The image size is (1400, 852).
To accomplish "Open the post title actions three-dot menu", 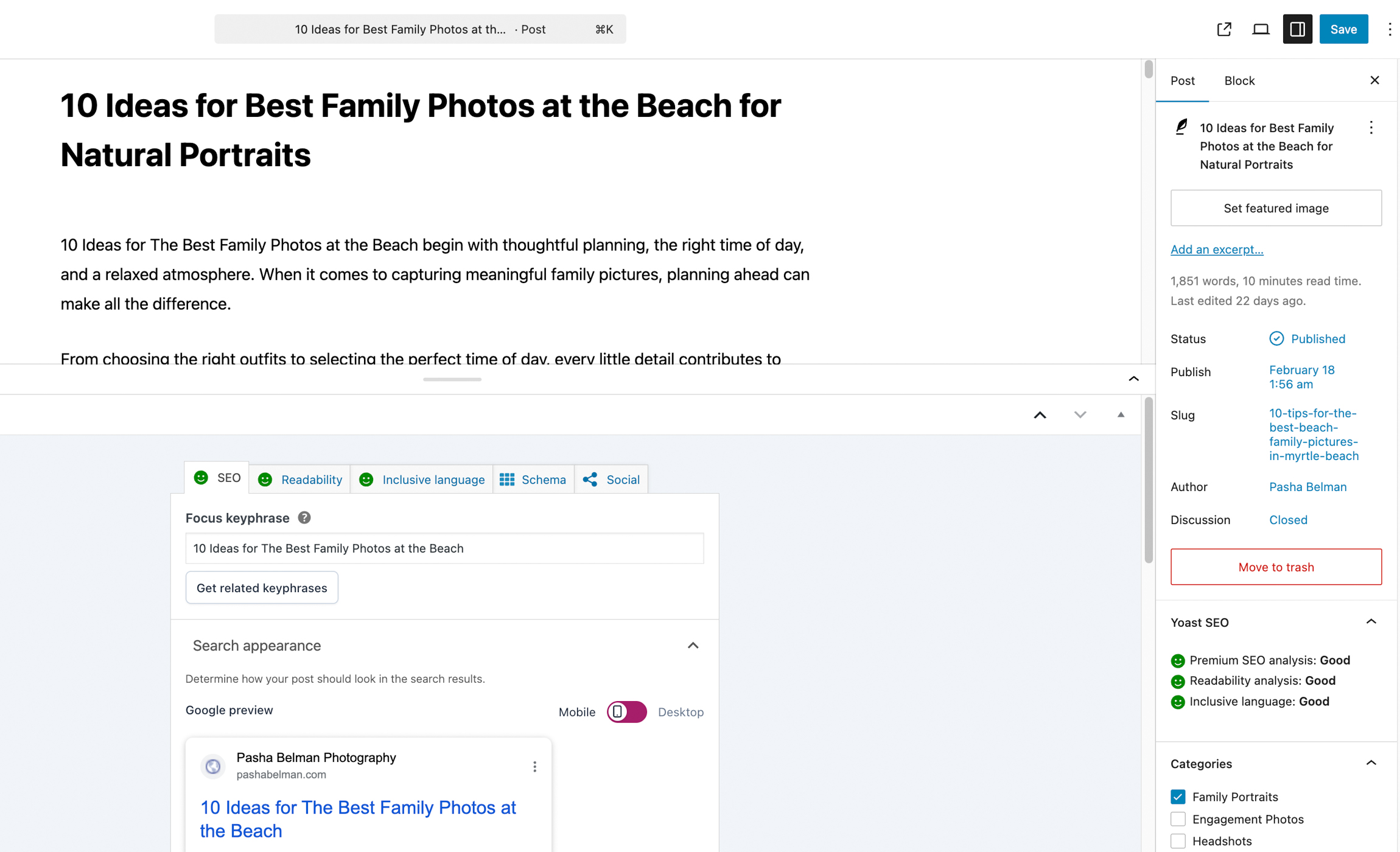I will coord(1371,127).
